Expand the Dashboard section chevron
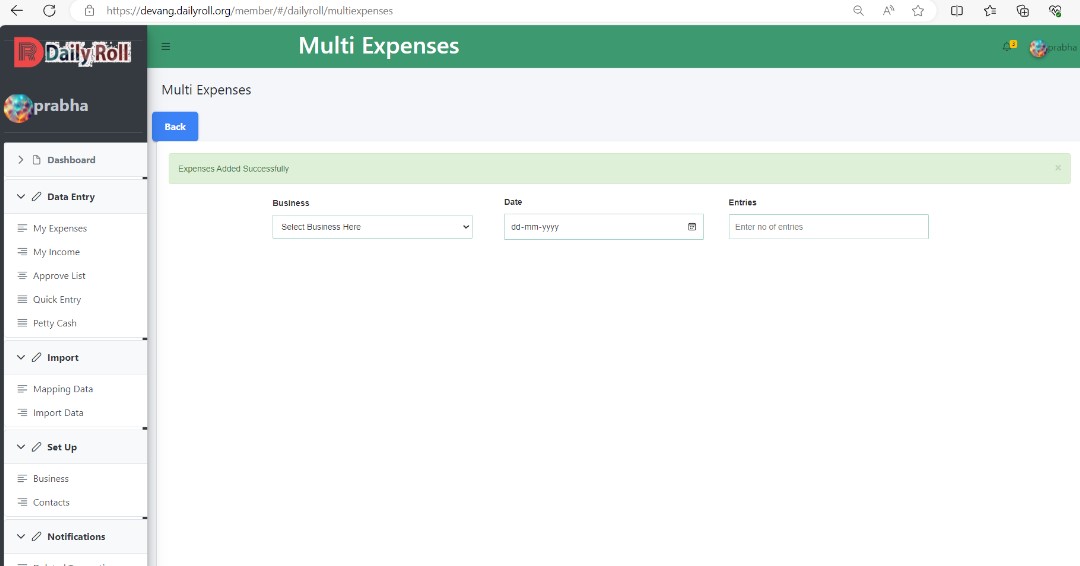 (21, 160)
